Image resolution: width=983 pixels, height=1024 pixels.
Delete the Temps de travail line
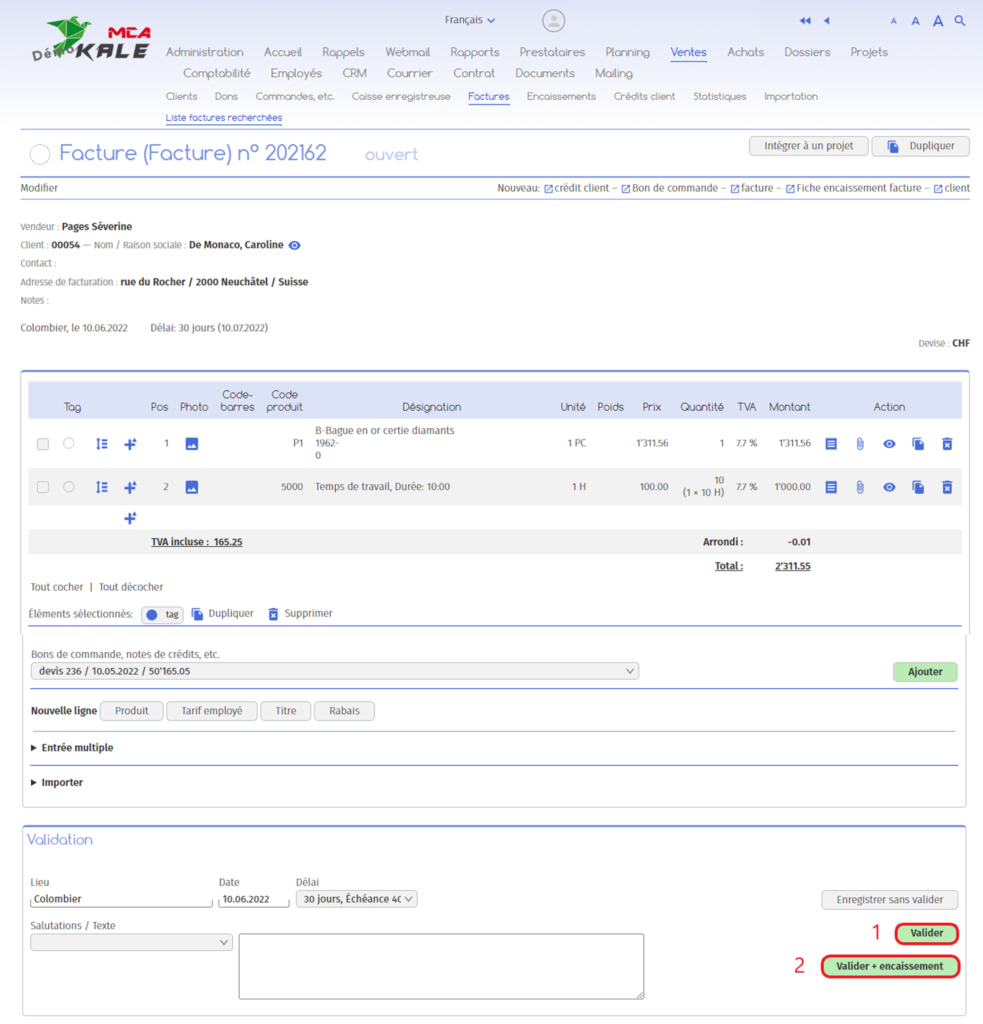tap(947, 487)
